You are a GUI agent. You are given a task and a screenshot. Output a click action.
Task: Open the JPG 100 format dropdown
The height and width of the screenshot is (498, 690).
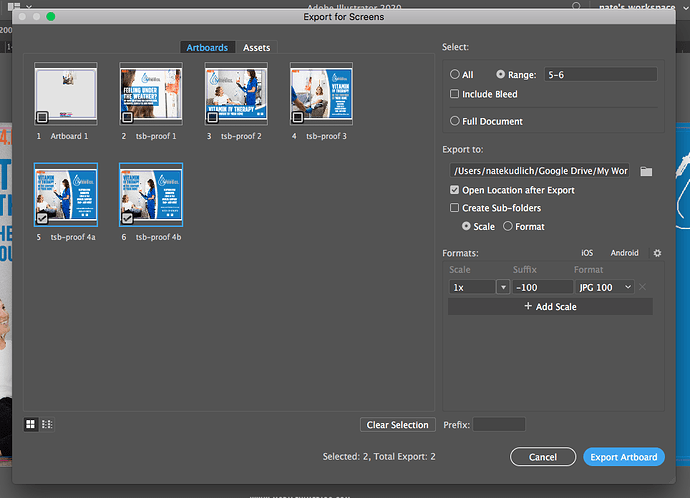coord(605,287)
